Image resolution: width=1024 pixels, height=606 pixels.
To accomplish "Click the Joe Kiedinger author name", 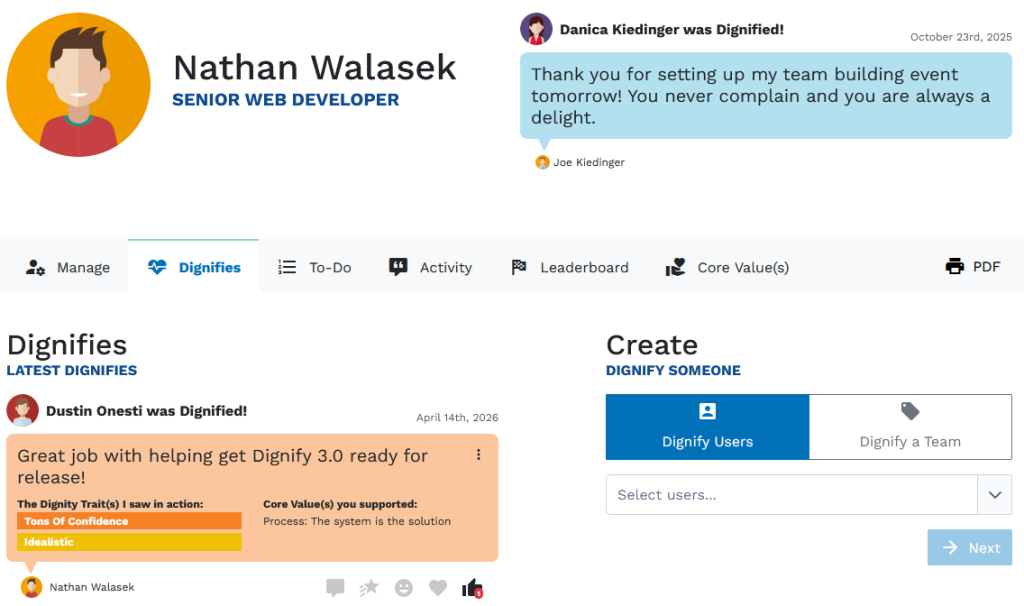I will click(588, 162).
